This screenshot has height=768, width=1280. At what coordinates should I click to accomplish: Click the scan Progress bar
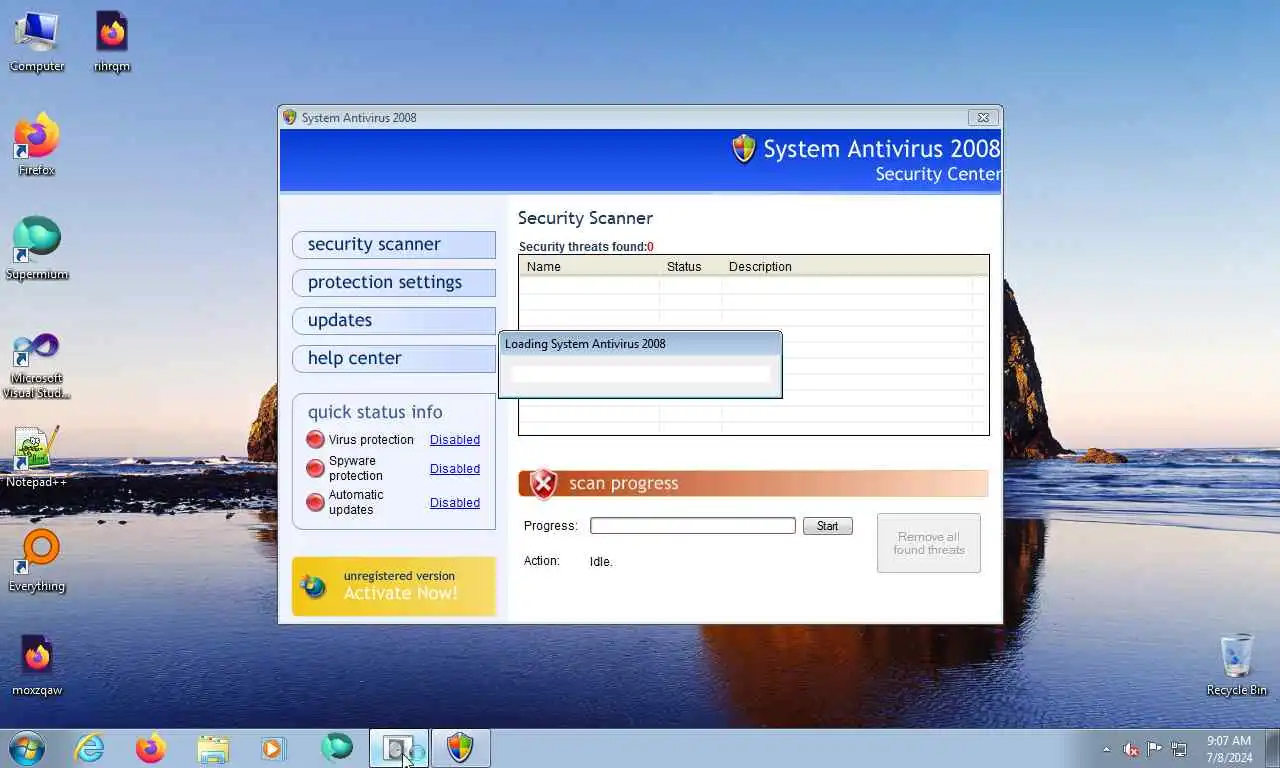coord(693,526)
